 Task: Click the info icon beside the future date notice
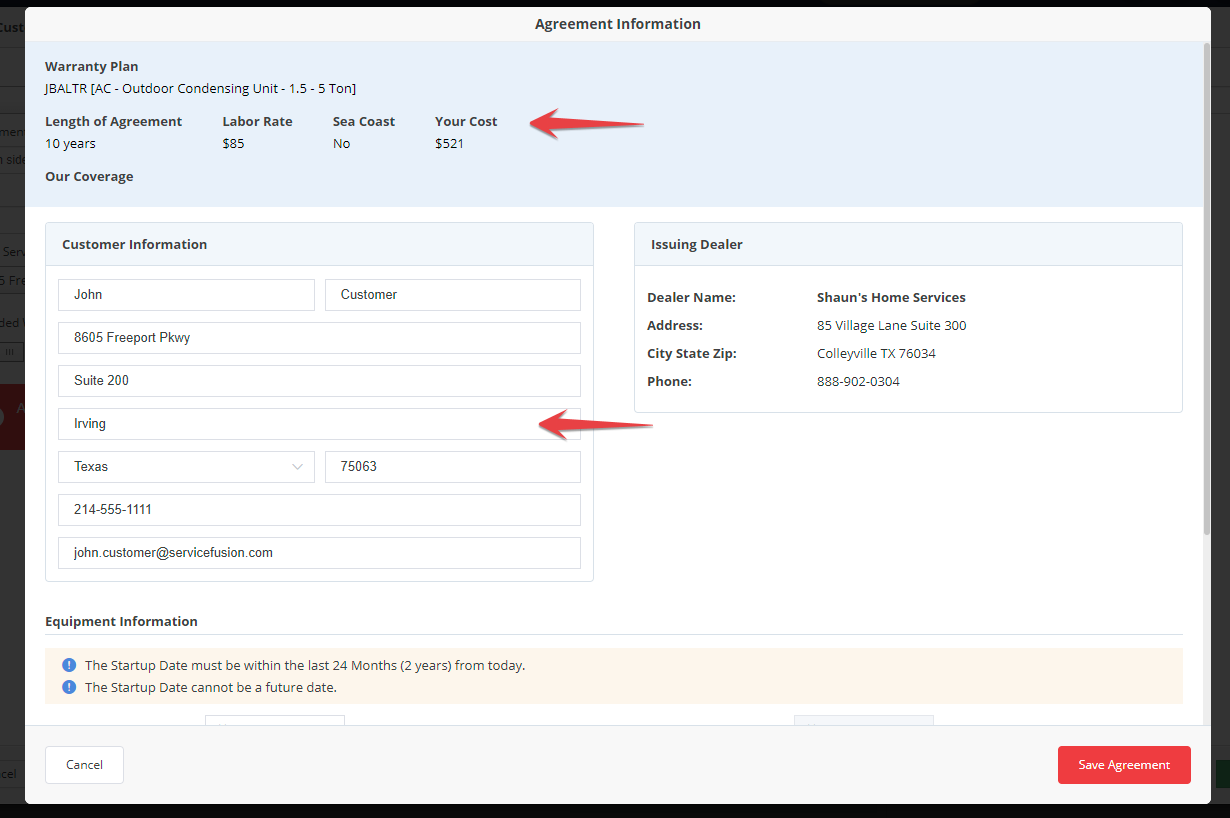click(69, 687)
